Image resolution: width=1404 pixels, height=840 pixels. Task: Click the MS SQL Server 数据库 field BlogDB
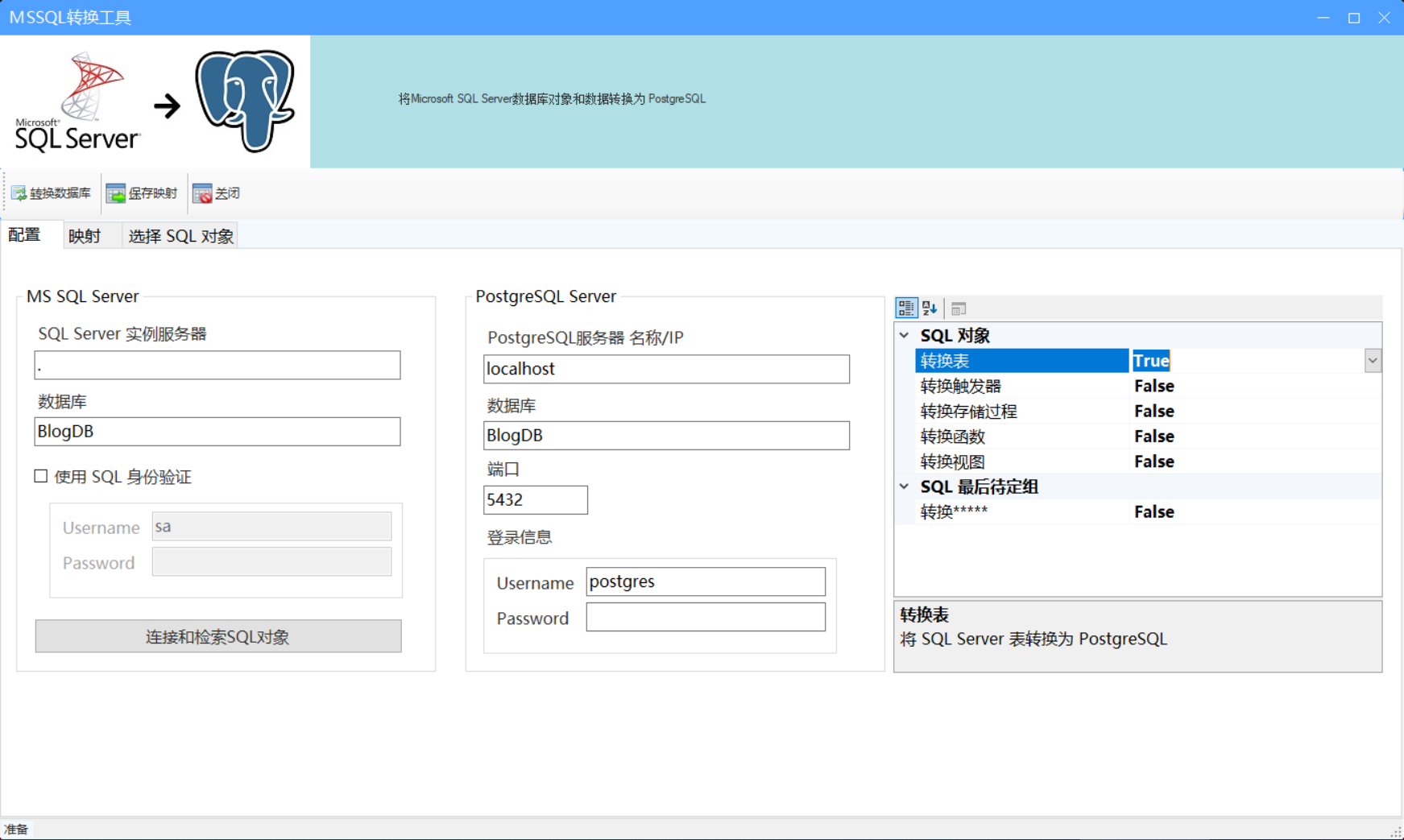click(x=217, y=431)
